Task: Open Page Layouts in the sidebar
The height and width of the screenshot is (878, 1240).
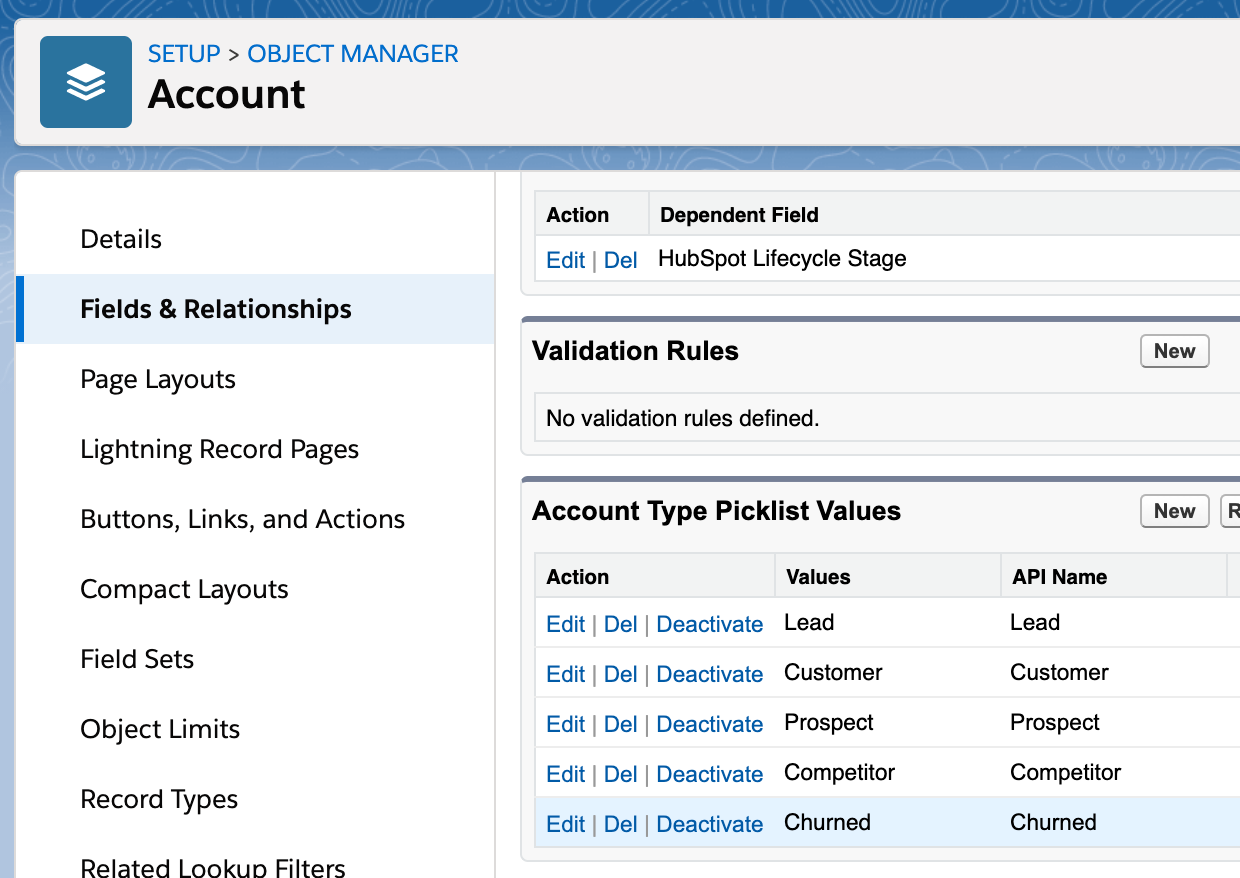Action: pyautogui.click(x=158, y=379)
